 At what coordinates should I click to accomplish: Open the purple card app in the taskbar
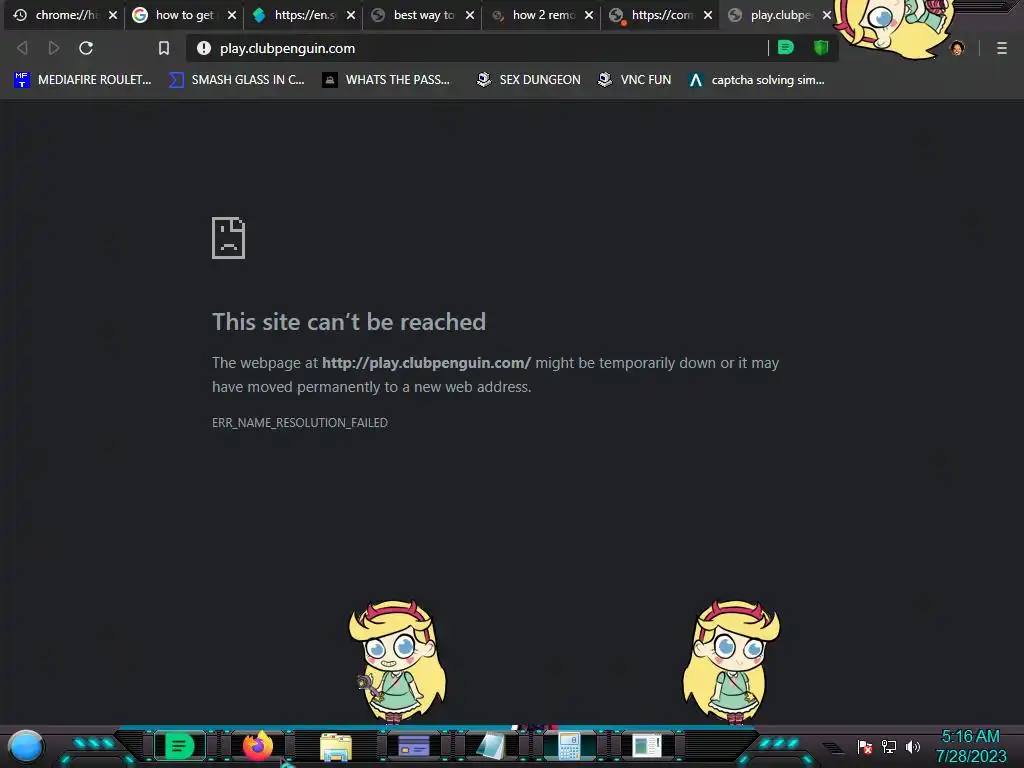413,746
